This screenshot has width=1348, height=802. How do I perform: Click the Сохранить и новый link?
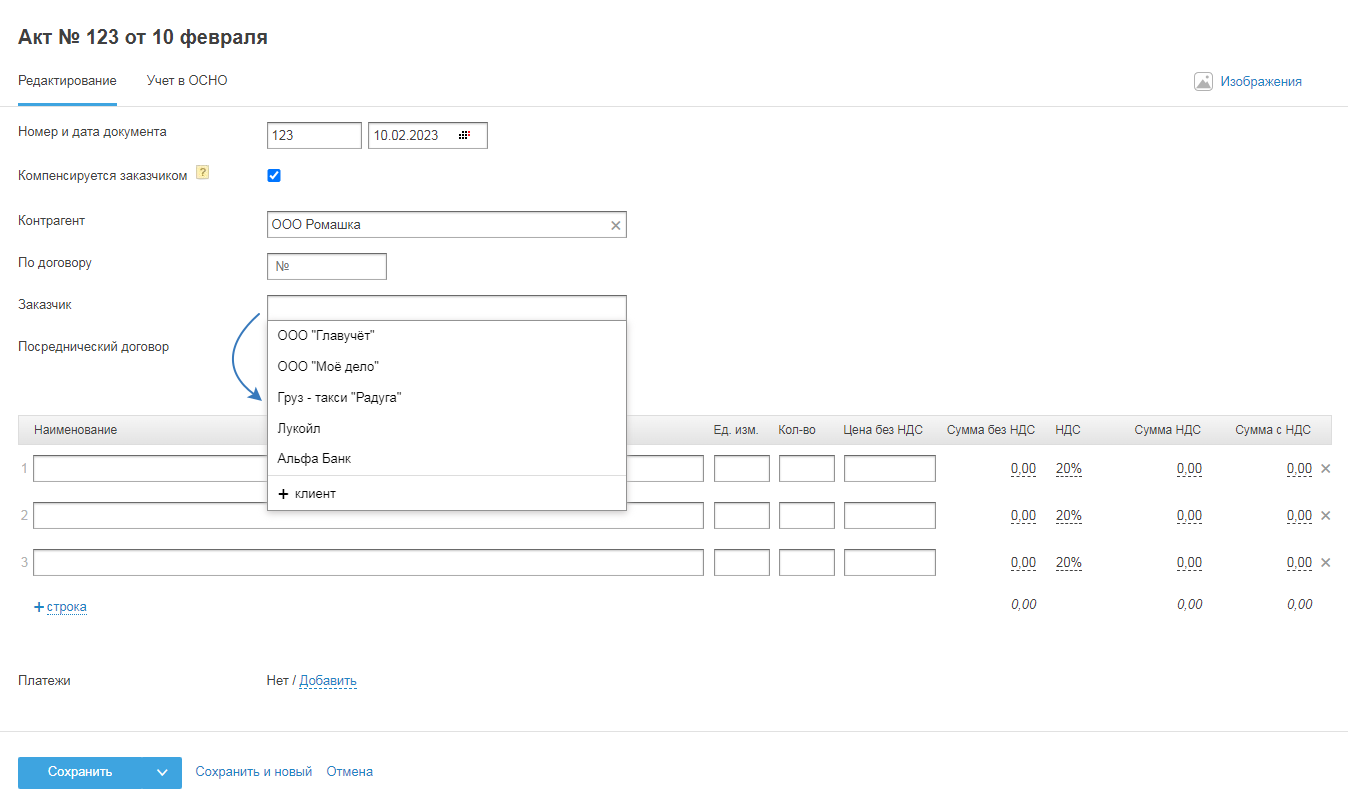(254, 772)
